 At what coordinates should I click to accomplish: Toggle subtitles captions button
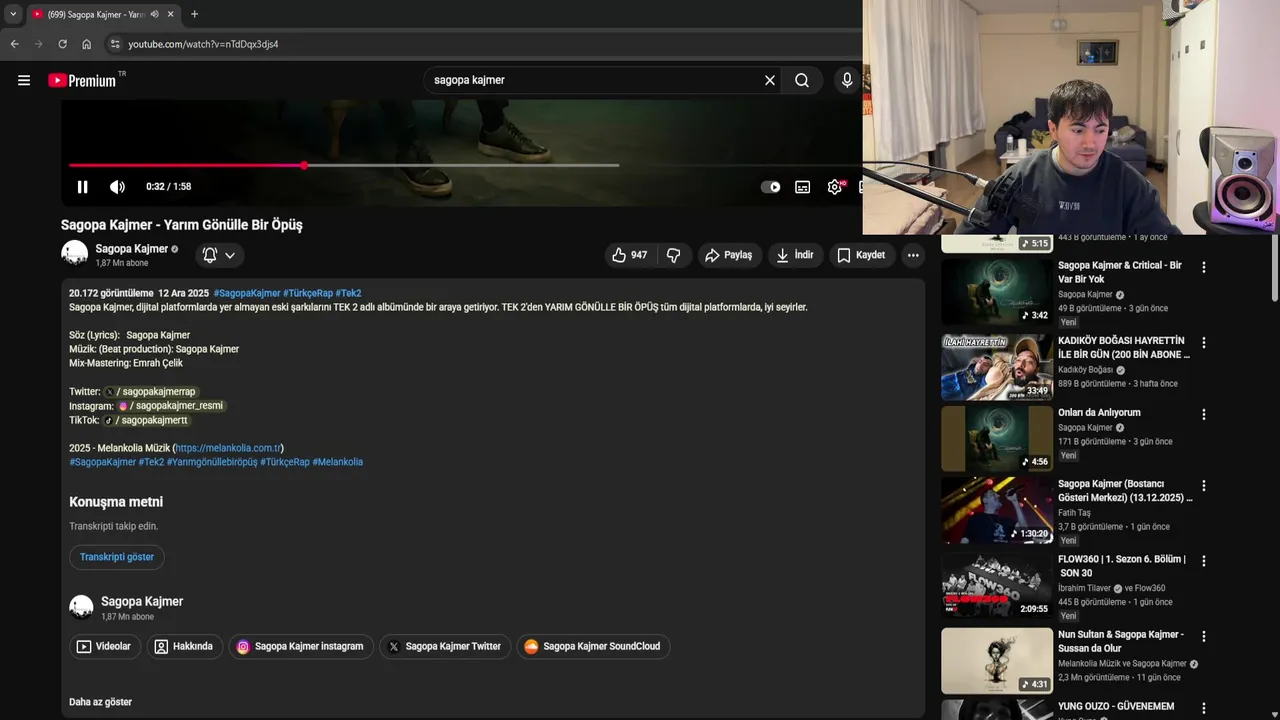(802, 187)
